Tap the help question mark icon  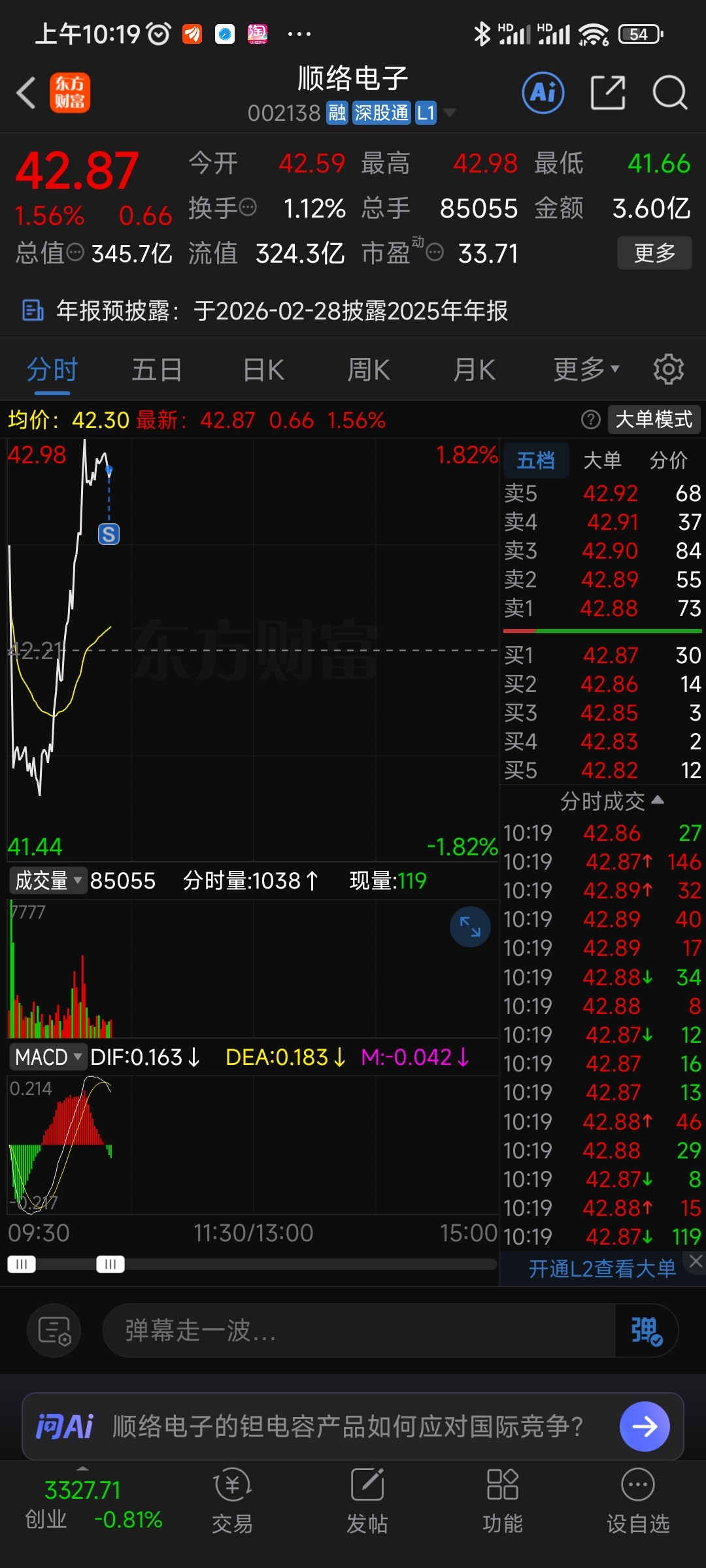[x=591, y=419]
